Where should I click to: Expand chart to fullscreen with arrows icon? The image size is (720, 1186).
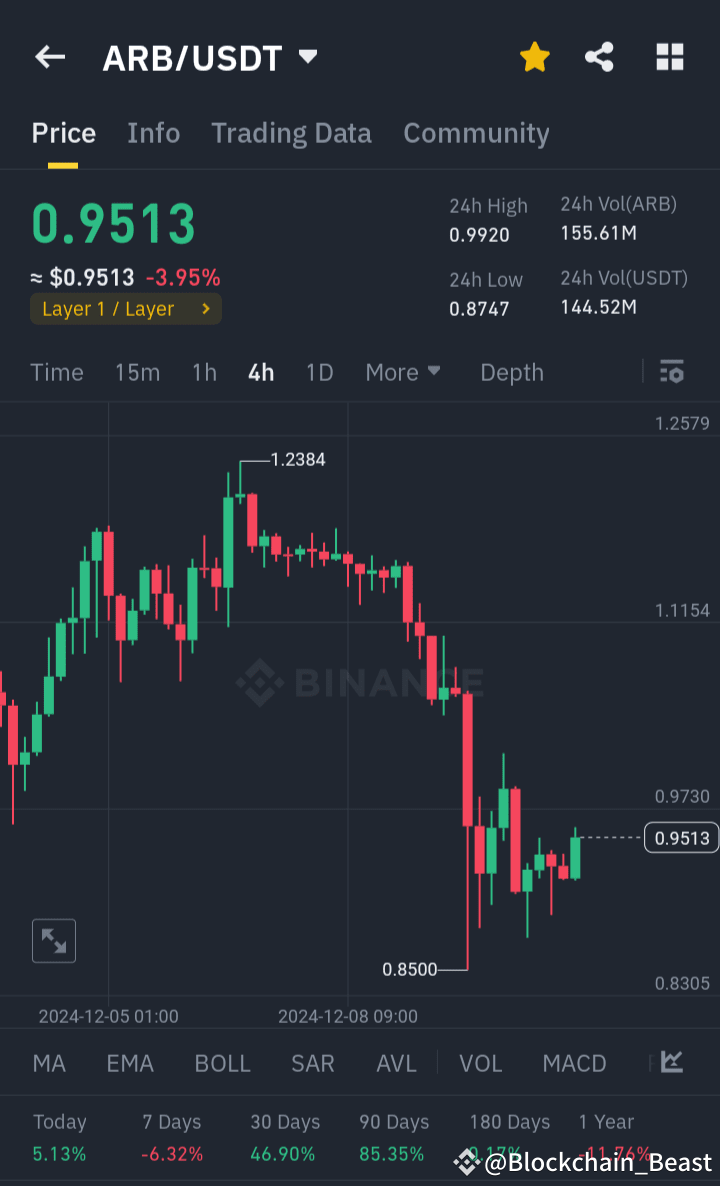(x=53, y=940)
